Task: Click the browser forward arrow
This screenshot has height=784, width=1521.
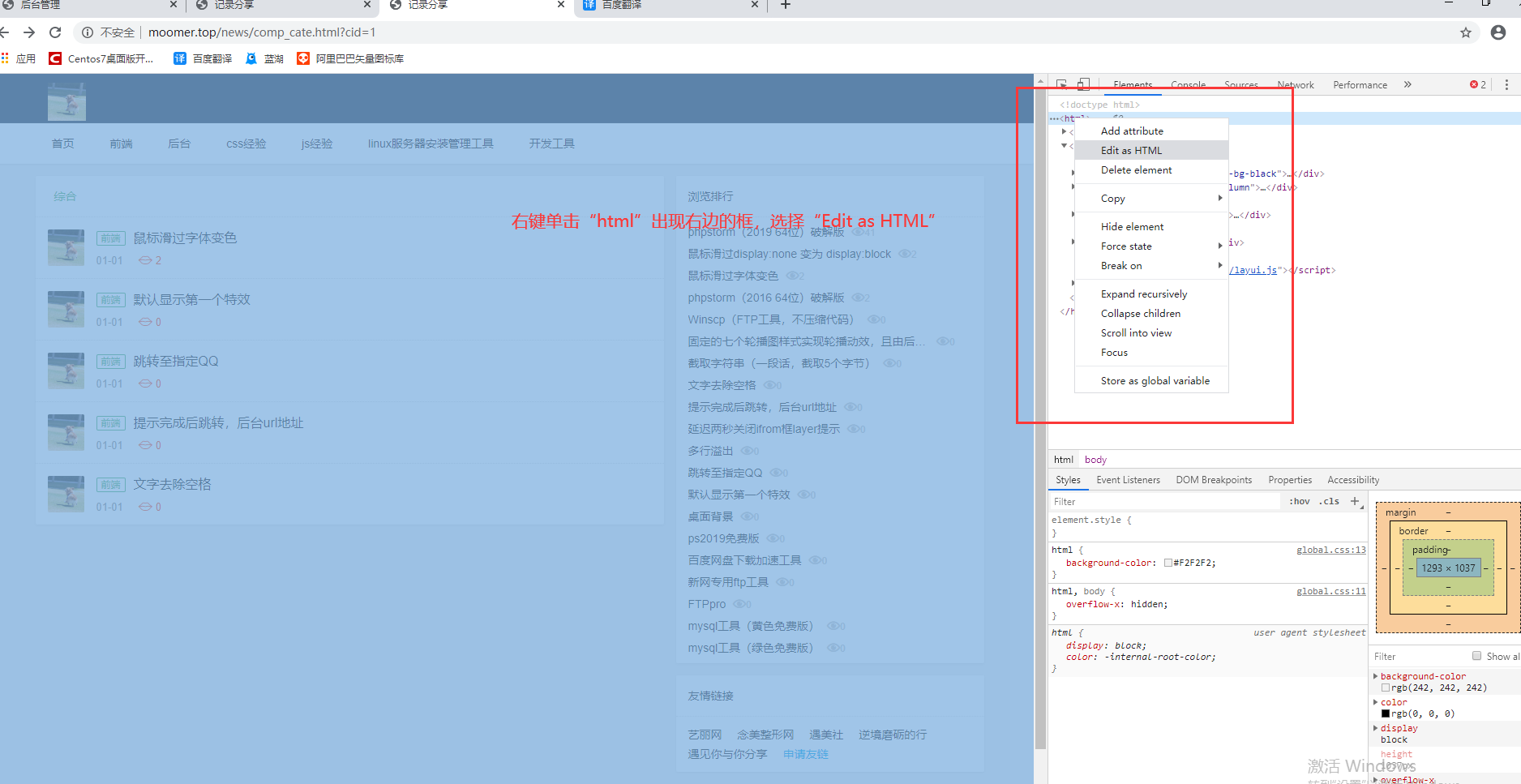Action: (x=29, y=32)
